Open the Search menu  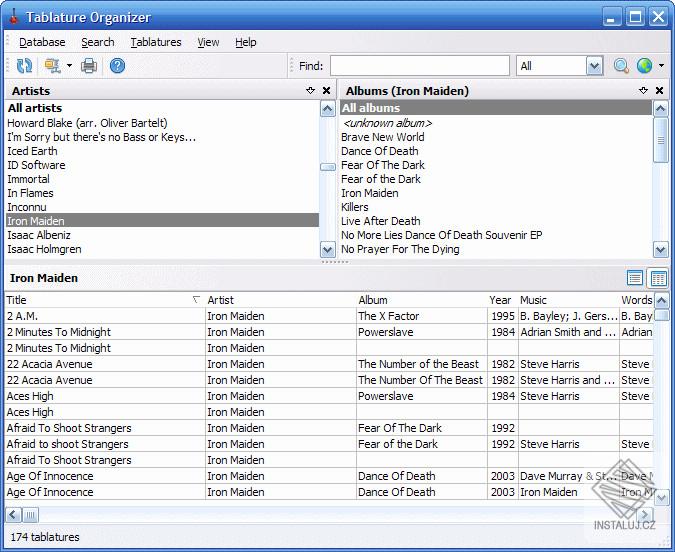98,42
